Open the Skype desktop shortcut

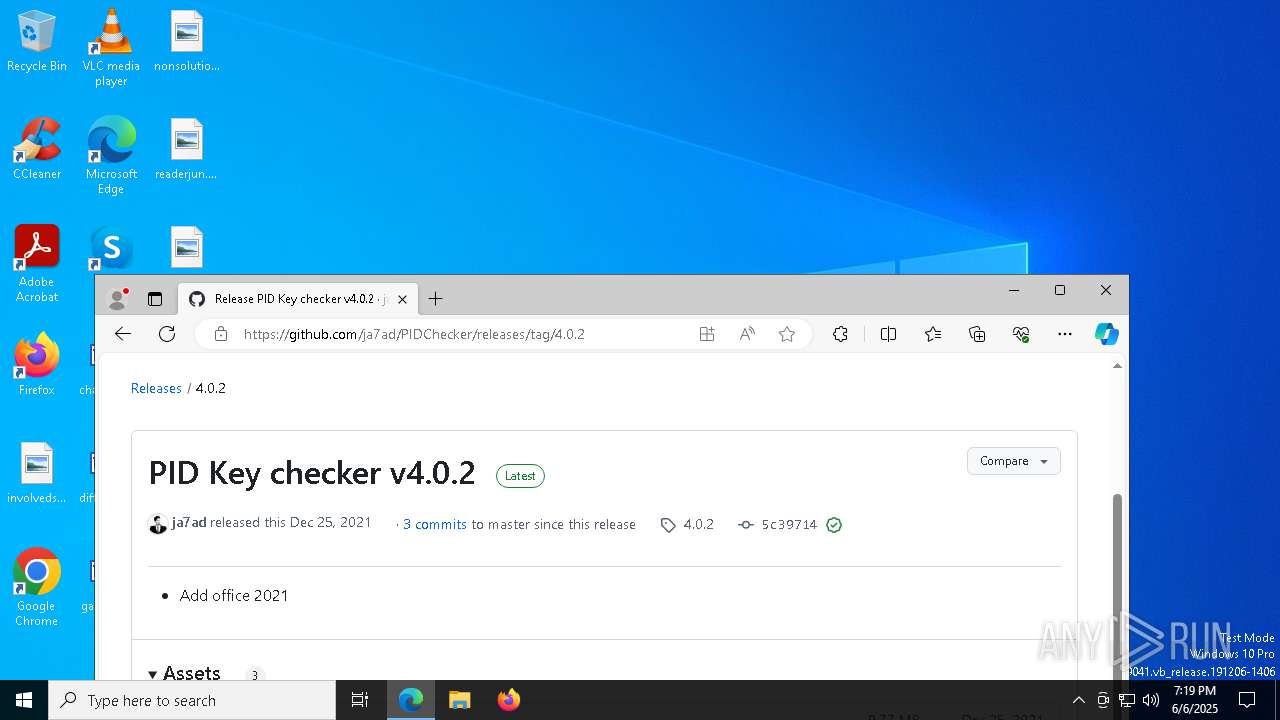111,248
